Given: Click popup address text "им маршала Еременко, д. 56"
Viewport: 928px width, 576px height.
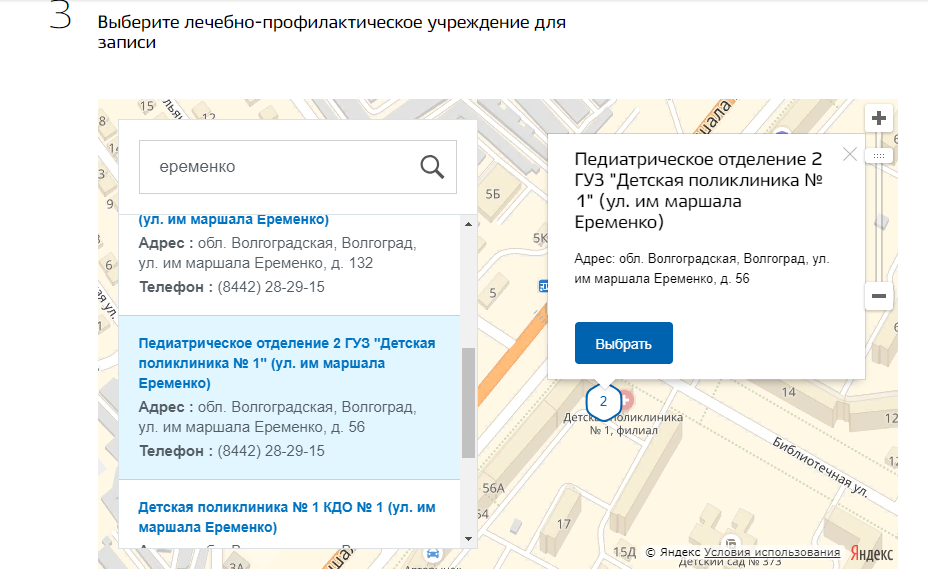Looking at the screenshot, I should 662,279.
